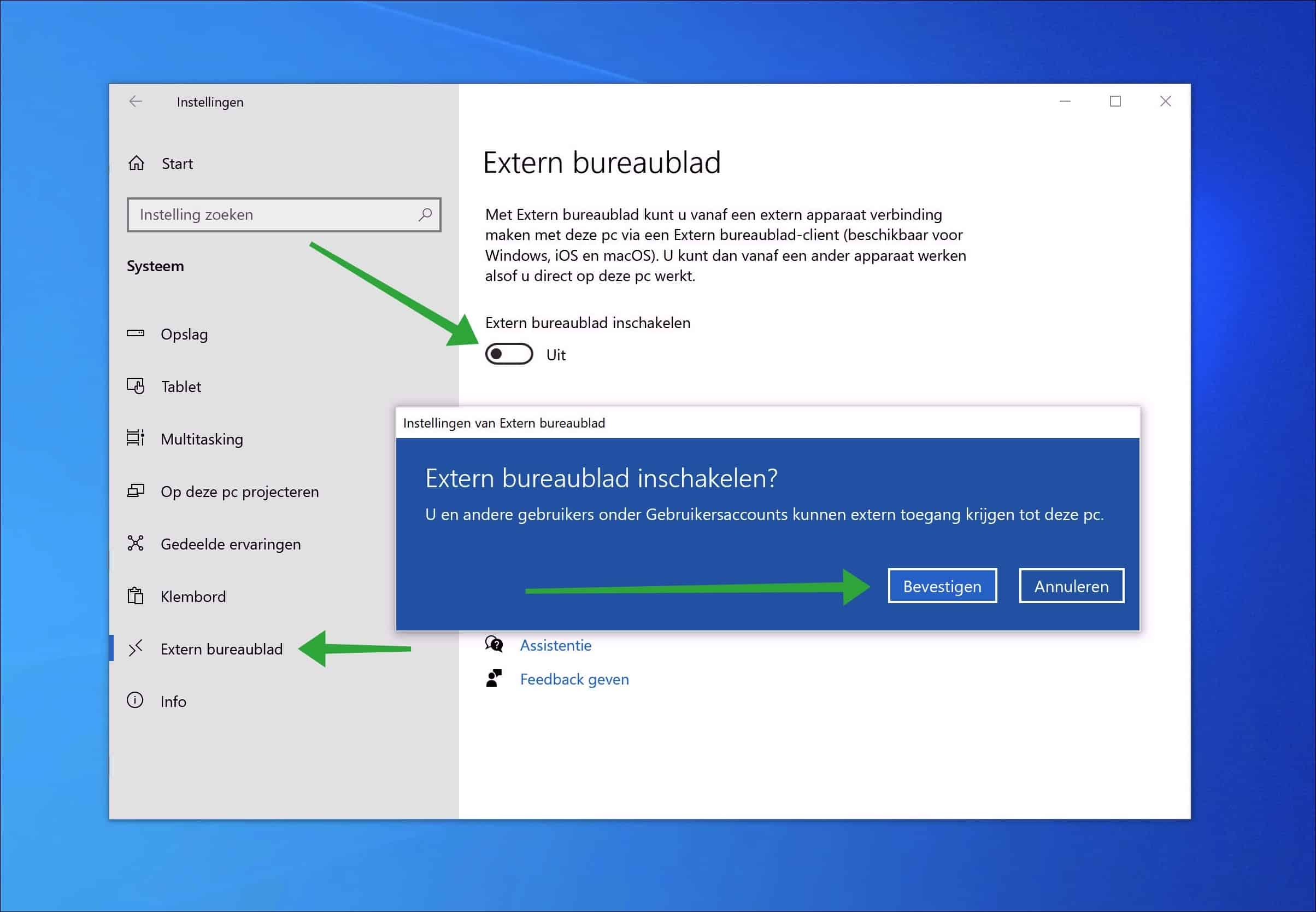This screenshot has width=1316, height=912.
Task: Open Op deze pc projecteren settings
Action: [x=136, y=491]
